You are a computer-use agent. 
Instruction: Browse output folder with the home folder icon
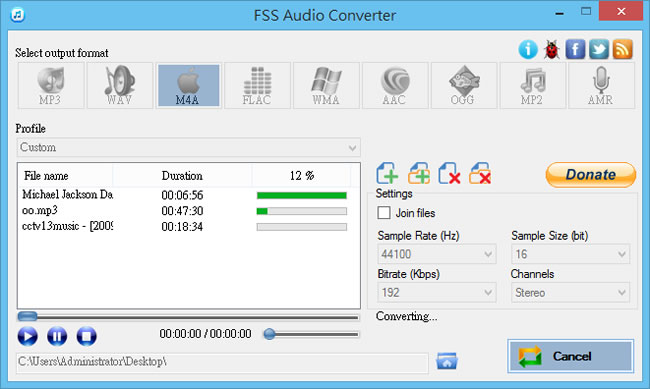[447, 361]
